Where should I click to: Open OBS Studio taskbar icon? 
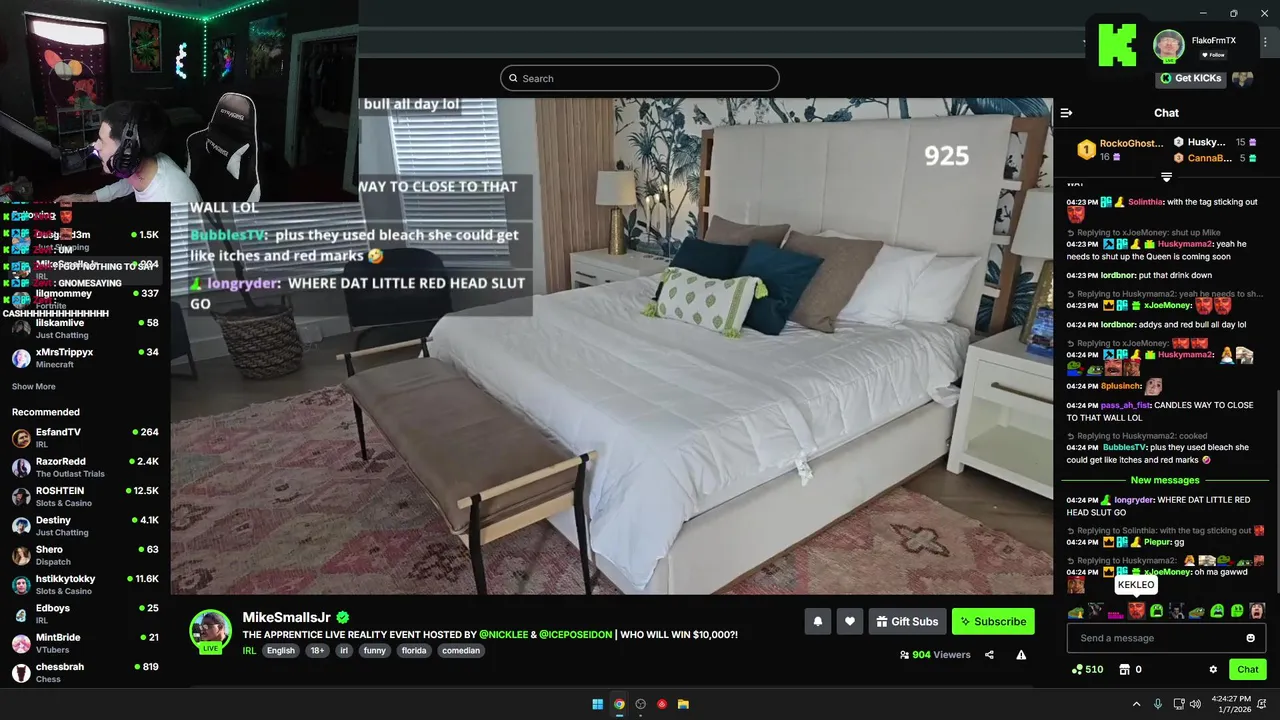click(641, 704)
